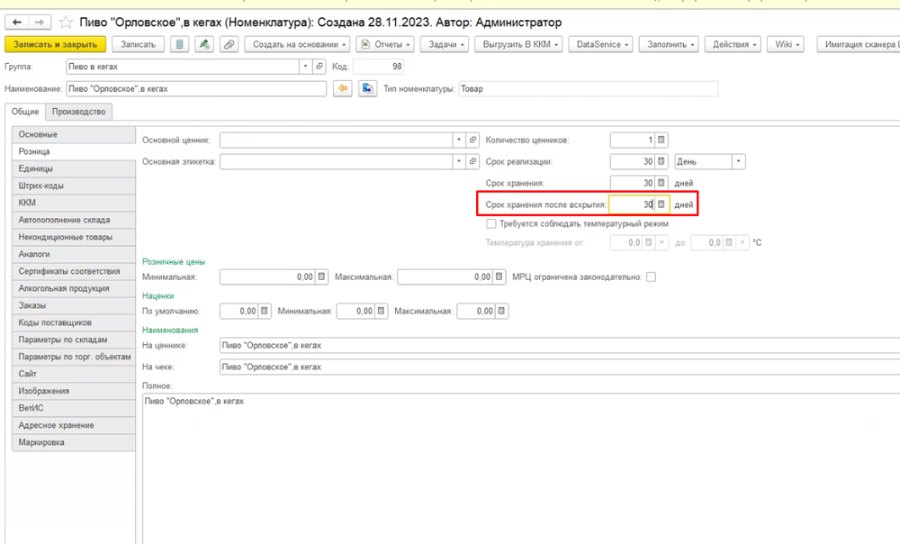The width and height of the screenshot is (900, 544).
Task: Click the Имитация сканера button
Action: click(x=858, y=44)
